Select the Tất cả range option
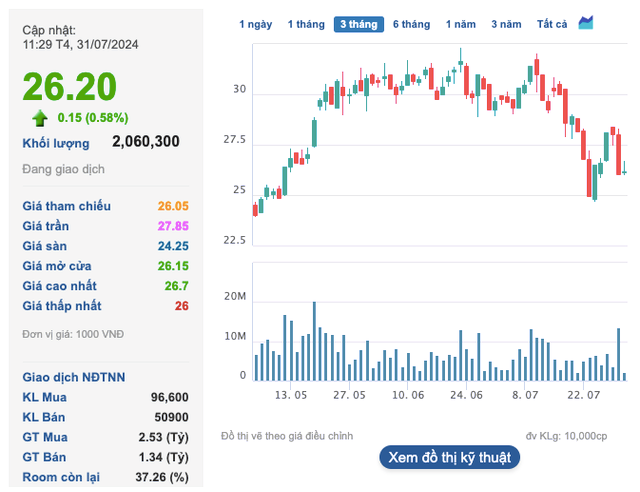The height and width of the screenshot is (492, 640). tap(551, 24)
